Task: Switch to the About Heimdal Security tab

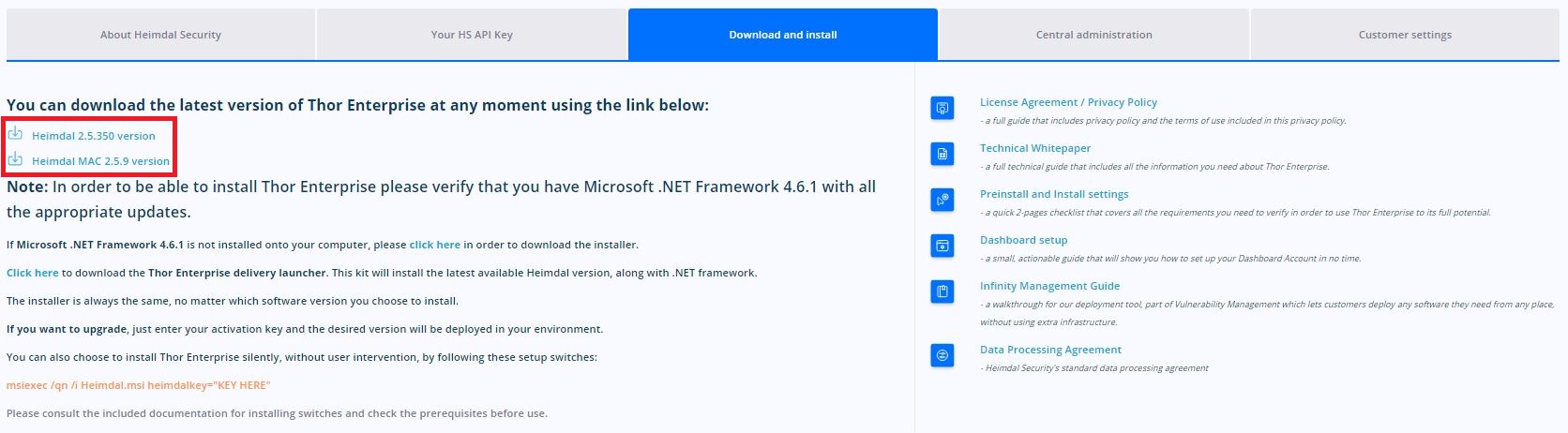Action: point(160,35)
